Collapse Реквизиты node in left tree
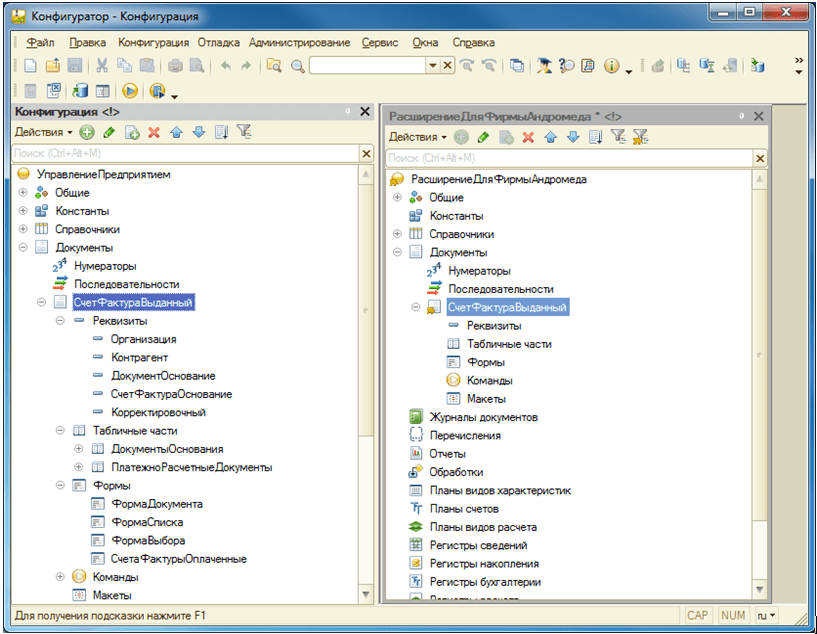817x634 pixels. (60, 321)
